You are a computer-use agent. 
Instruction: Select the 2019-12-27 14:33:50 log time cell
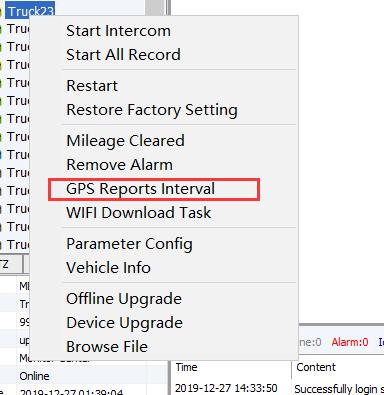click(x=226, y=388)
